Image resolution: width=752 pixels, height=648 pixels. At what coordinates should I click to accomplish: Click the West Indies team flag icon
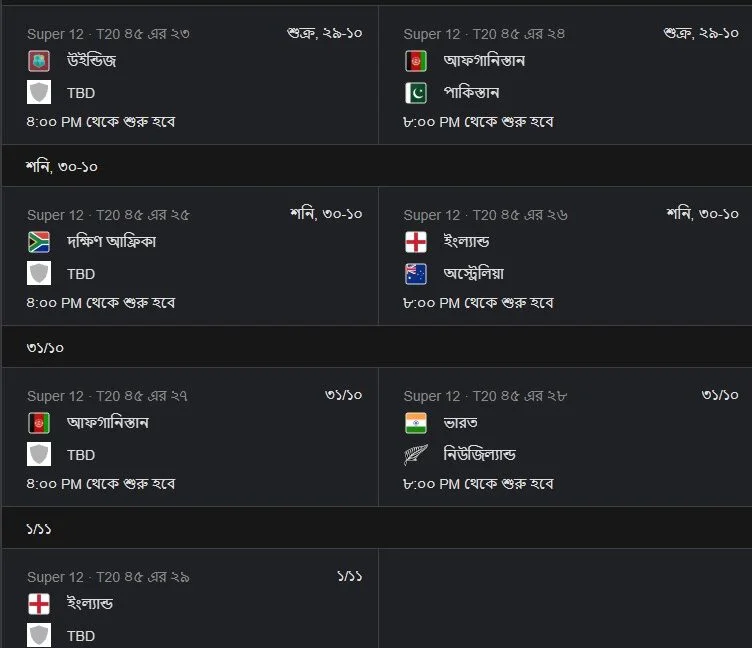pyautogui.click(x=39, y=61)
